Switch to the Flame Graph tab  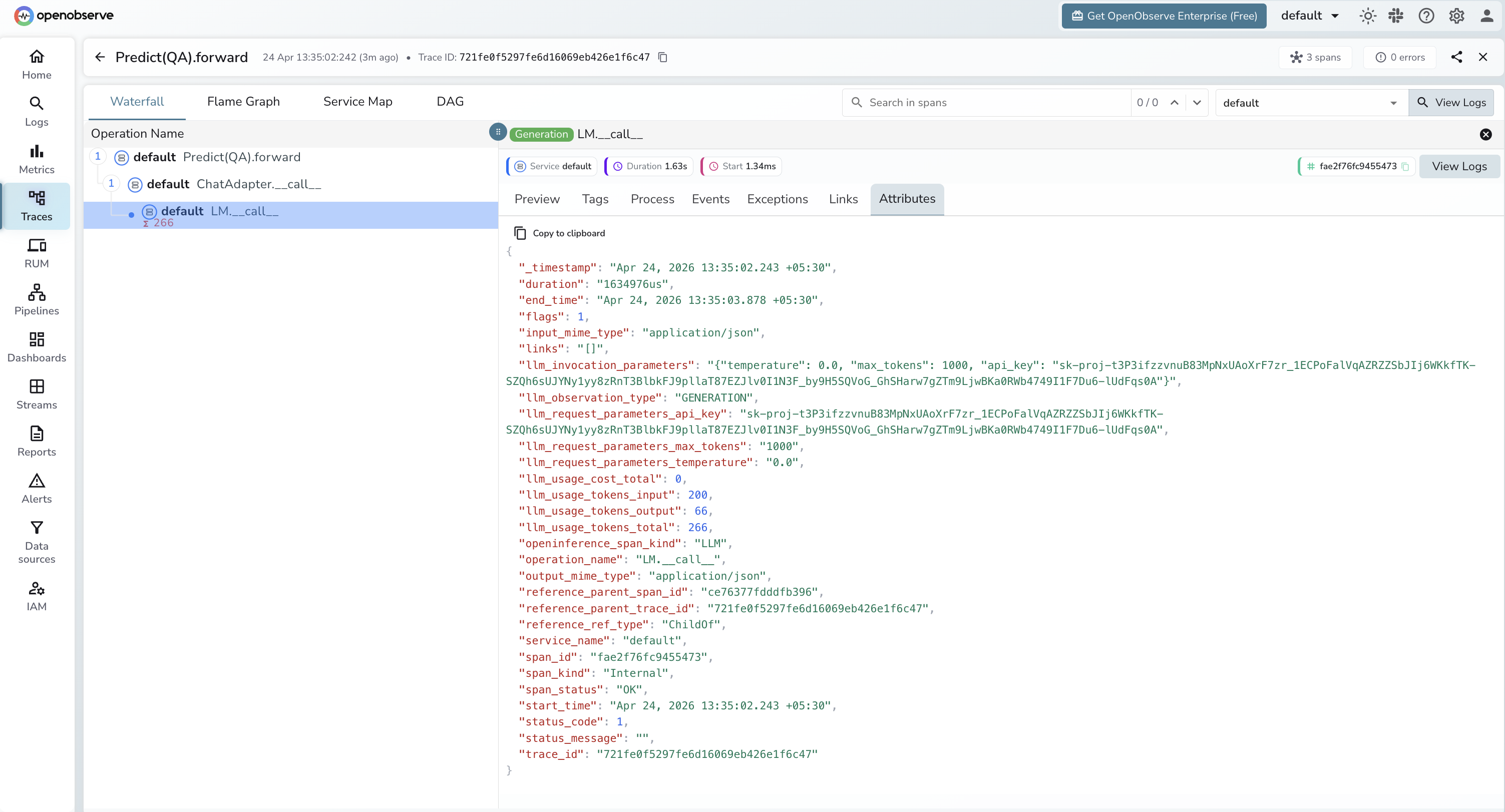tap(244, 101)
